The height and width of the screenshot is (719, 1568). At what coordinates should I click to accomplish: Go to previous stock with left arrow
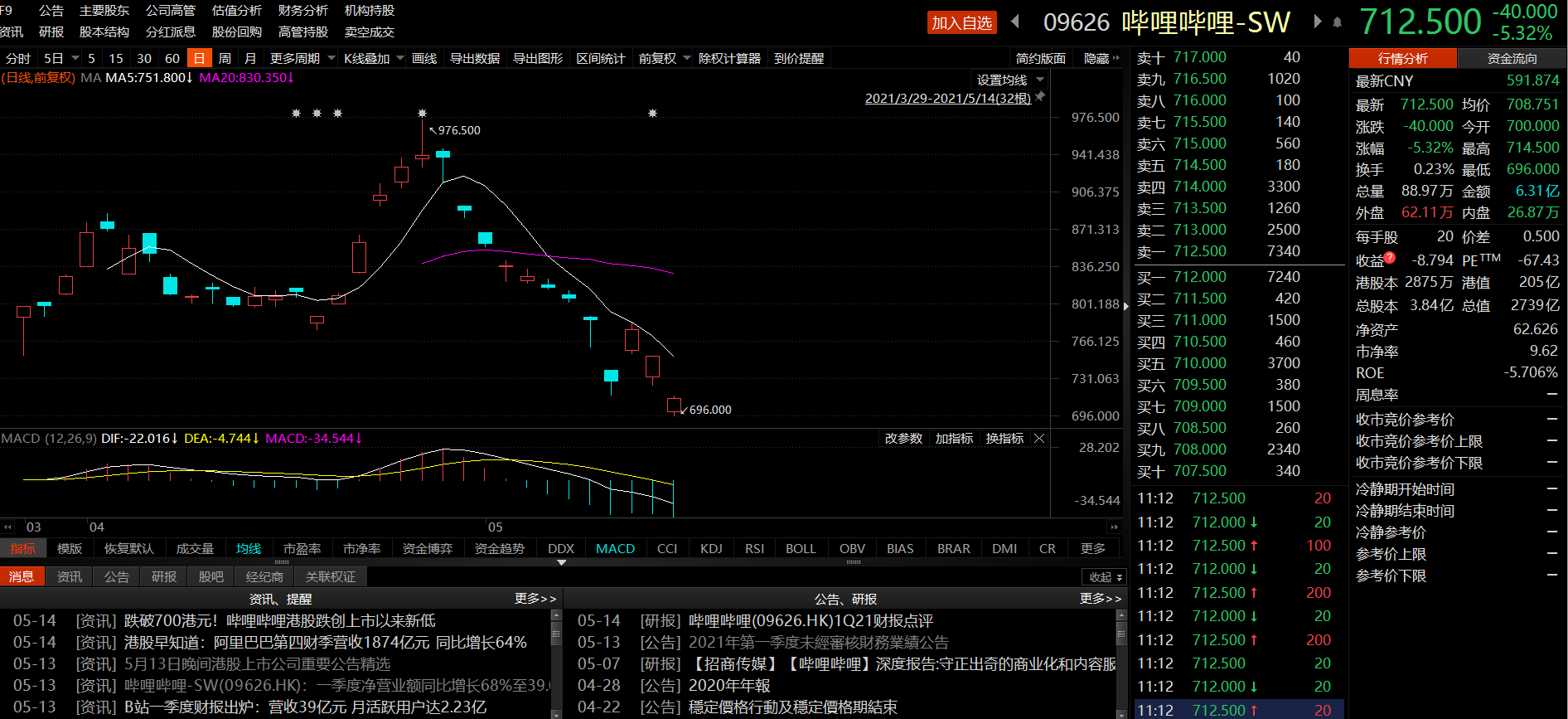(1015, 22)
